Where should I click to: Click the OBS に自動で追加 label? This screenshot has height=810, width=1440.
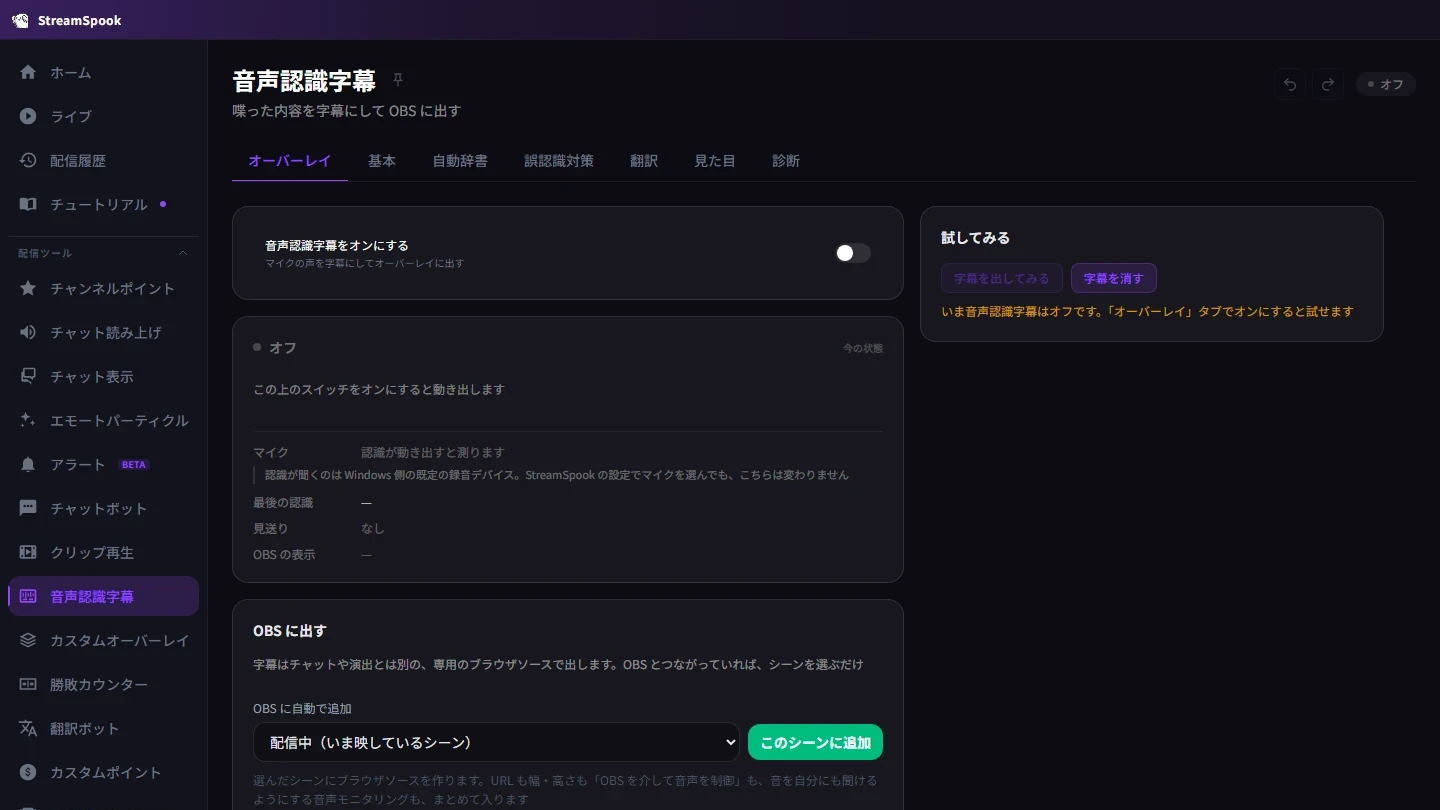(302, 708)
